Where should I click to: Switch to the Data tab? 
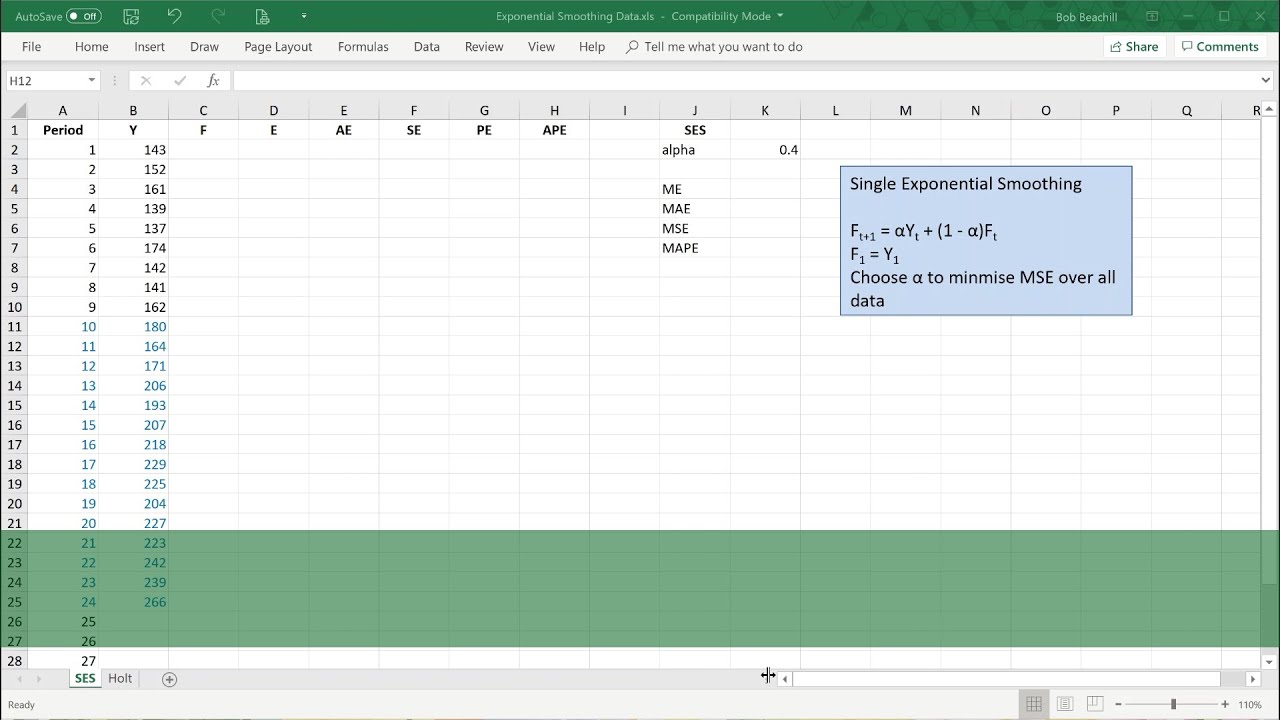(x=427, y=47)
